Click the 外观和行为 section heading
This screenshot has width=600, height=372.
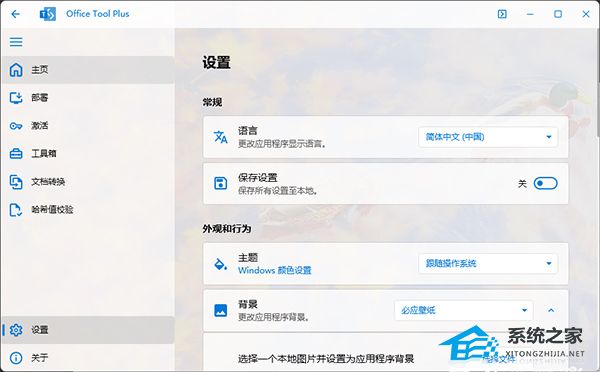(227, 229)
